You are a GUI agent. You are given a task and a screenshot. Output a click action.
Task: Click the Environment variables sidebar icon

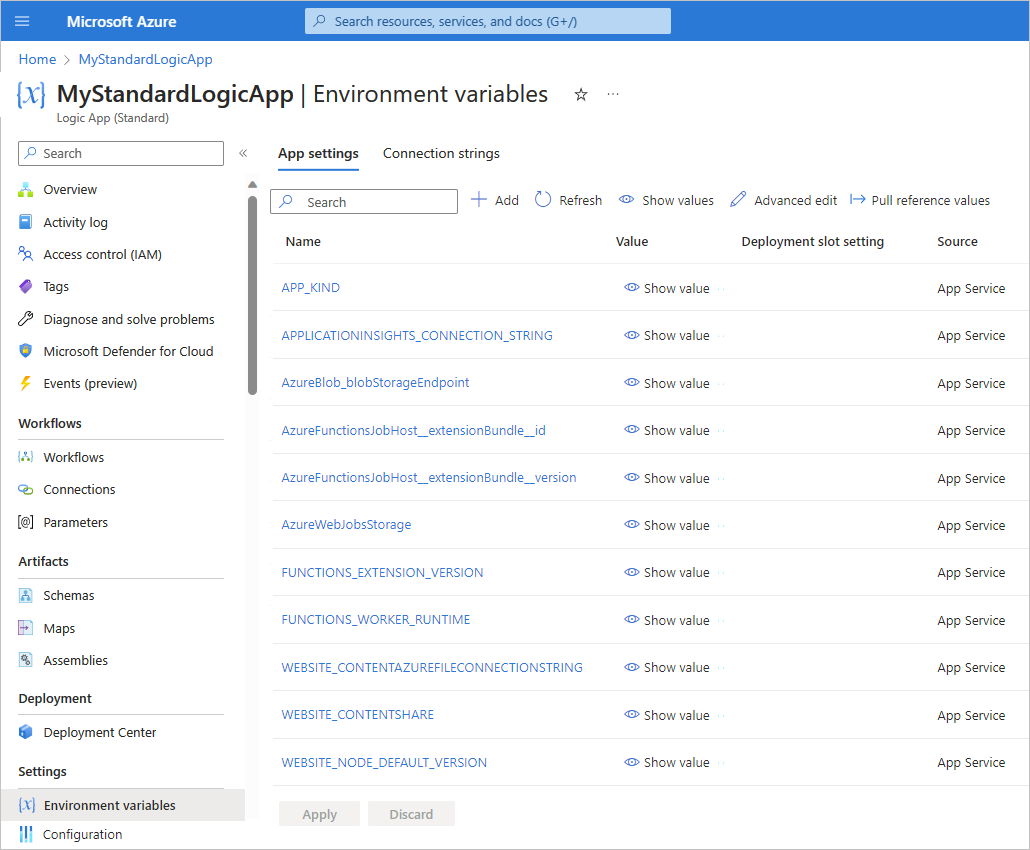27,805
